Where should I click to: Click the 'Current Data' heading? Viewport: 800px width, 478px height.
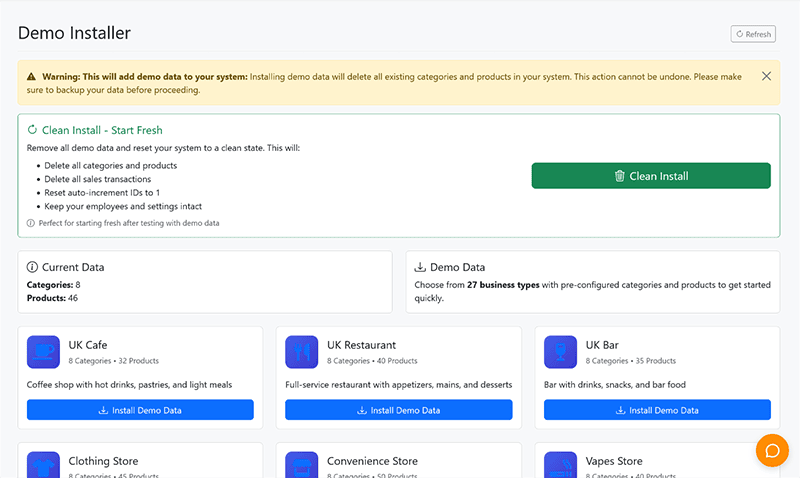click(73, 267)
